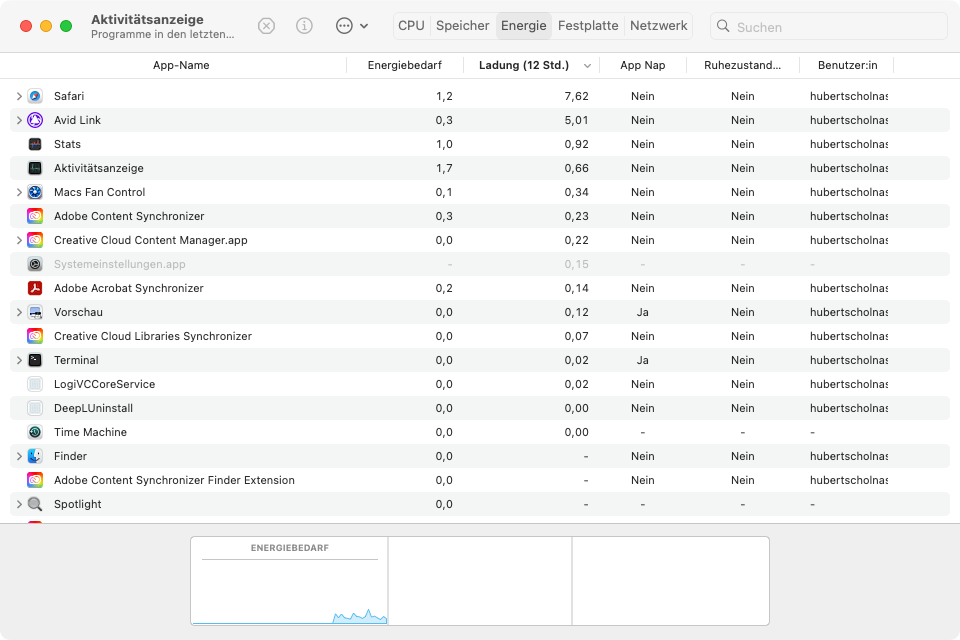Click the Terminal app icon
This screenshot has height=640, width=960.
[35, 360]
